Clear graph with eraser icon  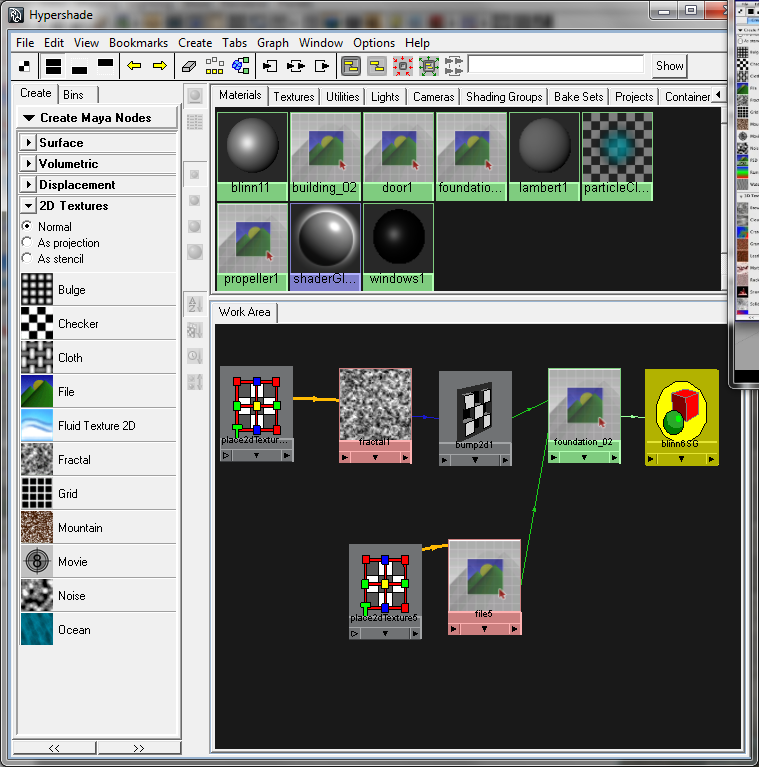click(x=189, y=66)
